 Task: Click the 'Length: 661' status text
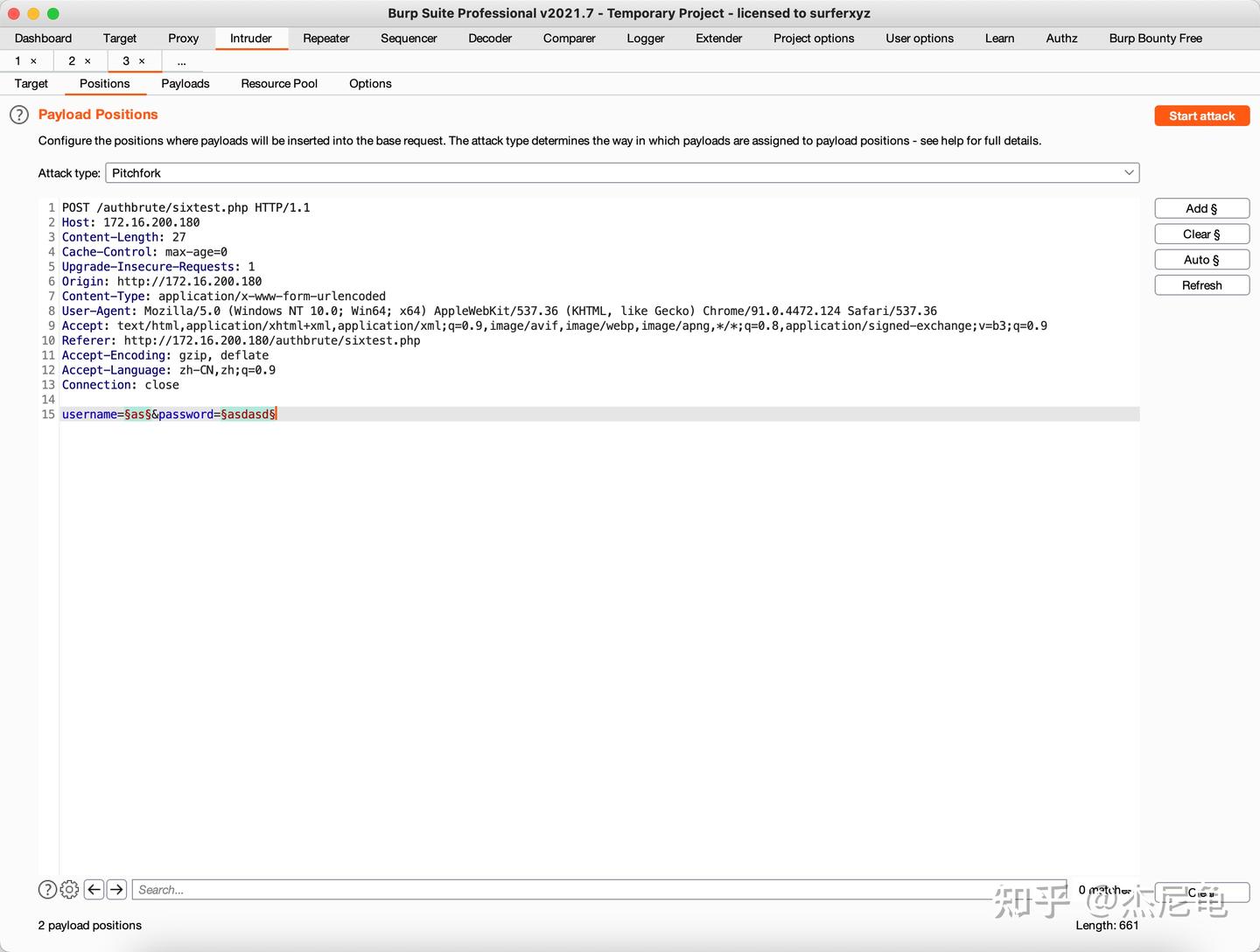coord(1108,926)
